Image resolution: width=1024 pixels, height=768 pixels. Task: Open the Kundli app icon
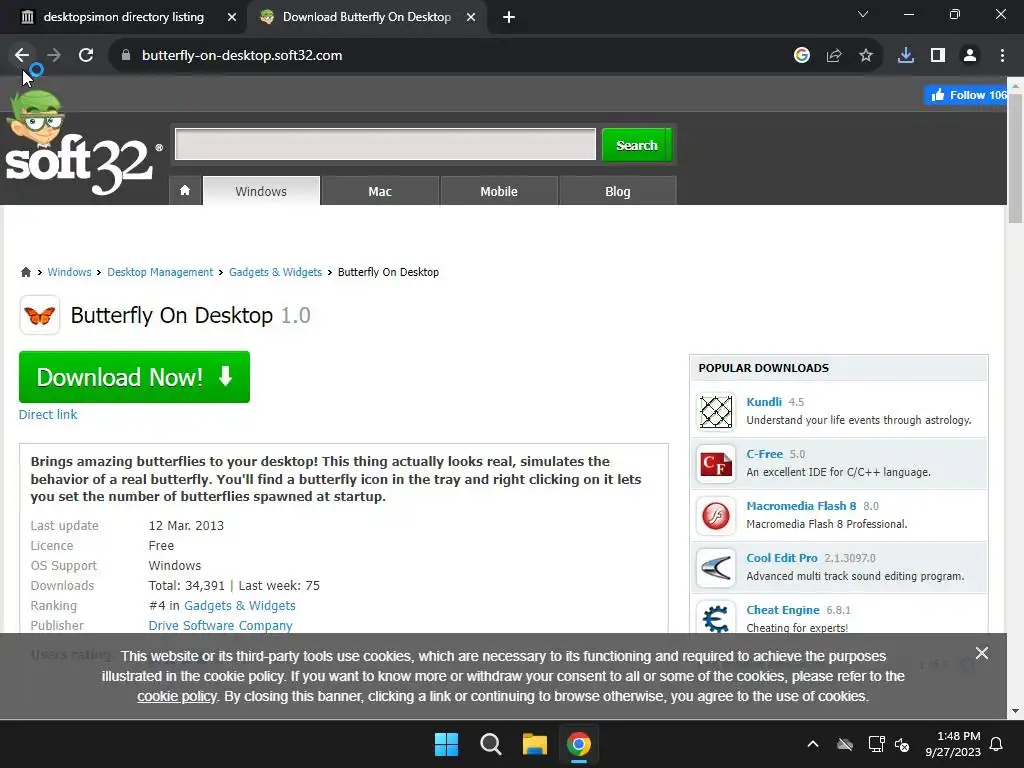pyautogui.click(x=716, y=412)
